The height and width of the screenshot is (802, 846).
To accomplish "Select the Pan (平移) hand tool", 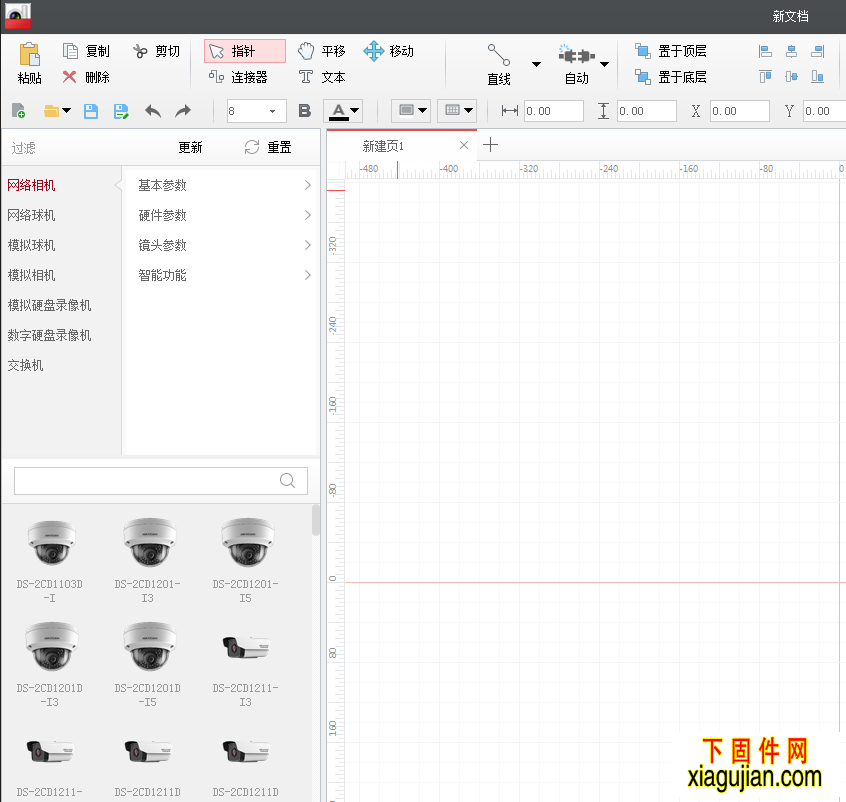I will point(322,51).
